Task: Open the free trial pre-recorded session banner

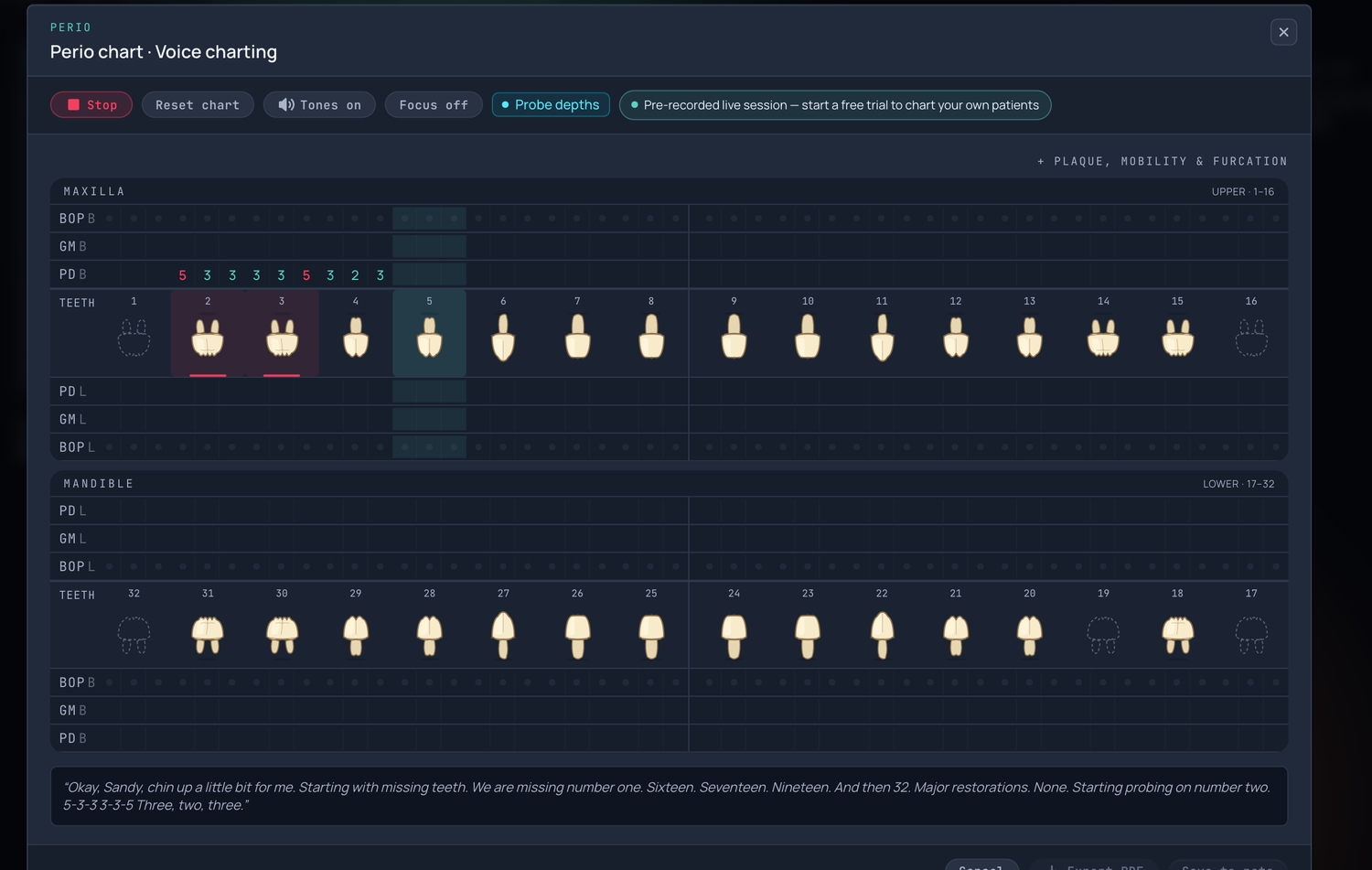Action: pyautogui.click(x=835, y=105)
